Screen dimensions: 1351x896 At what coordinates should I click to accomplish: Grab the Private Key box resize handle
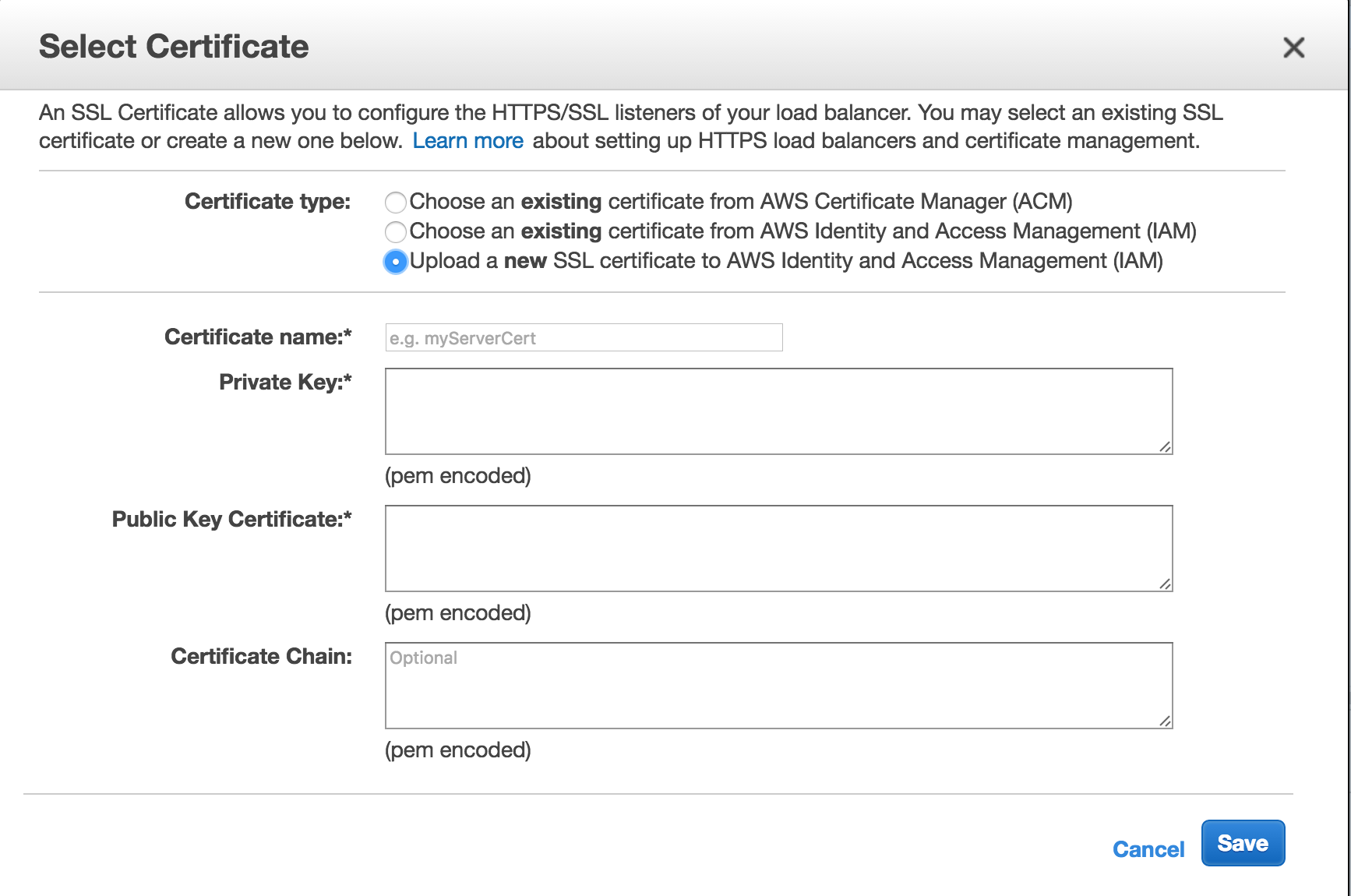click(x=1165, y=446)
